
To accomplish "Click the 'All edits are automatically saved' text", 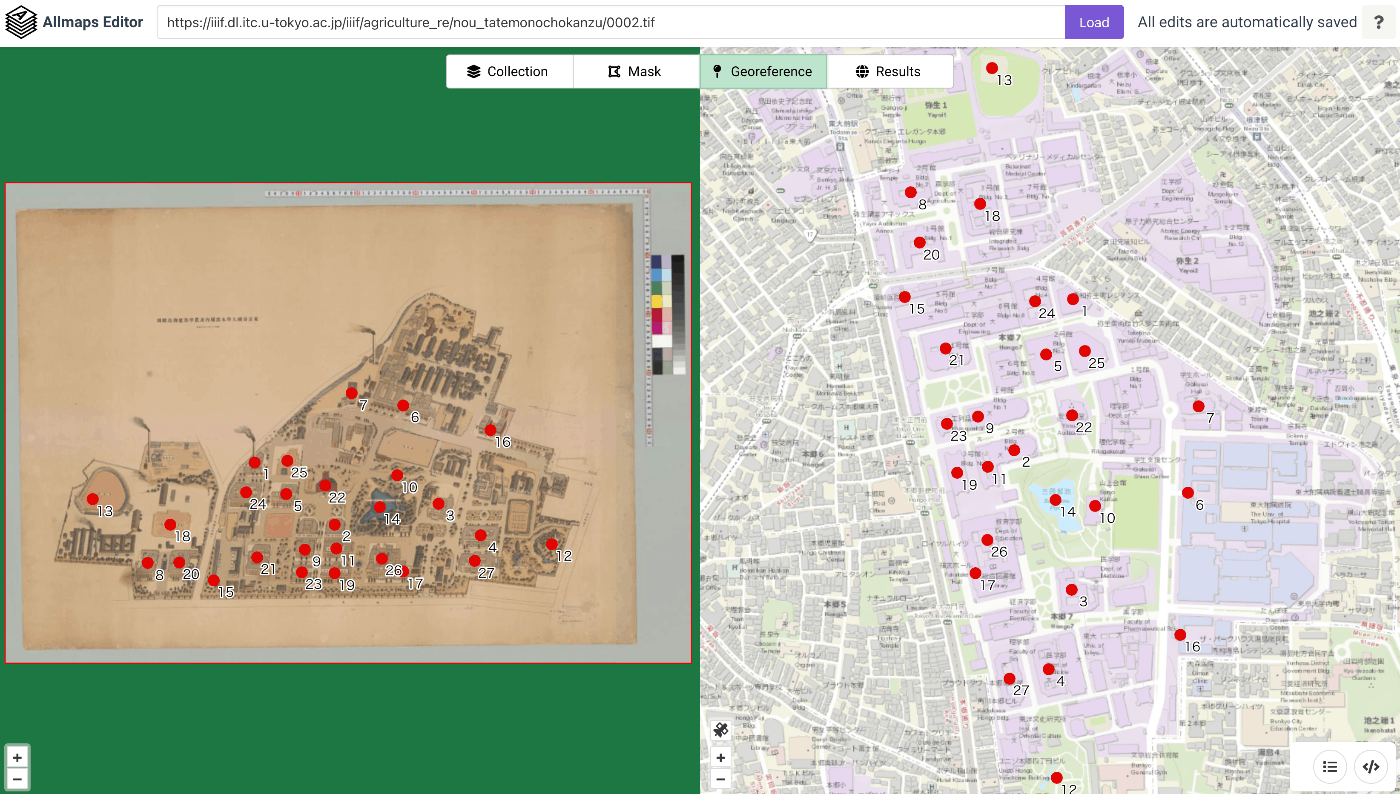I will pyautogui.click(x=1247, y=22).
